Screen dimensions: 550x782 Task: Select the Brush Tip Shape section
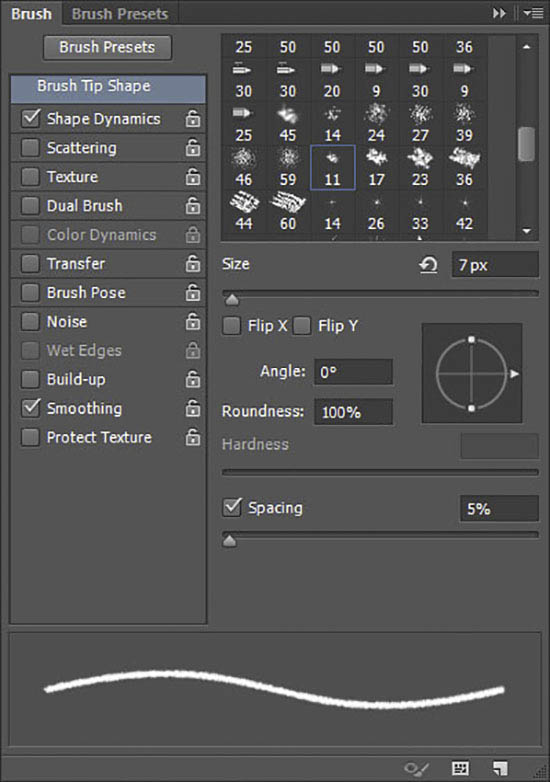pos(108,88)
